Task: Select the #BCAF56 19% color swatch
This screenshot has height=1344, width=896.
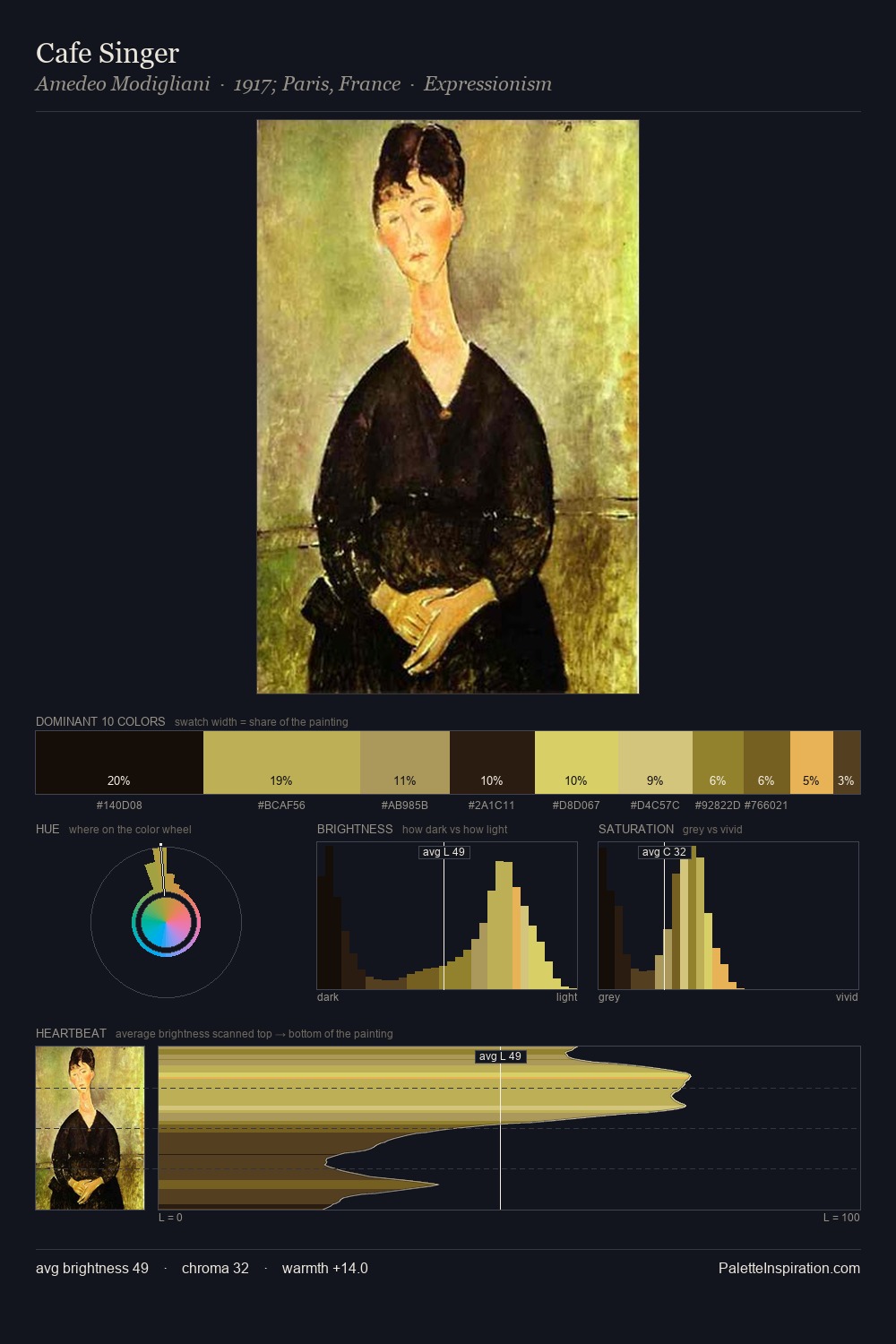Action: tap(281, 762)
